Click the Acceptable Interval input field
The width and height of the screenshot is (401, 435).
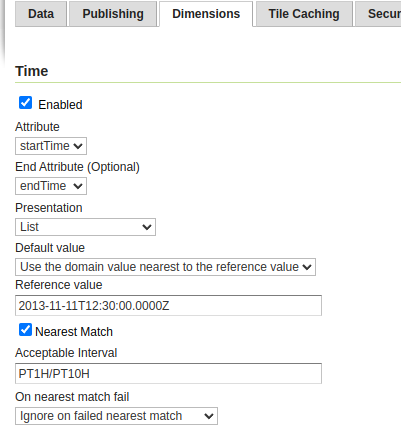click(x=168, y=373)
